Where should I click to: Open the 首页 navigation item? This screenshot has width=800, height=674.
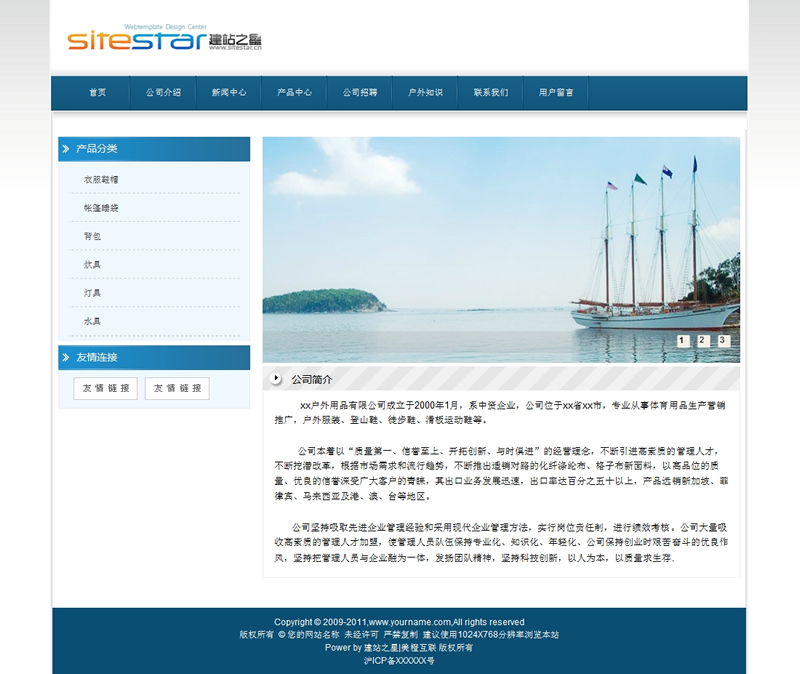pos(97,93)
